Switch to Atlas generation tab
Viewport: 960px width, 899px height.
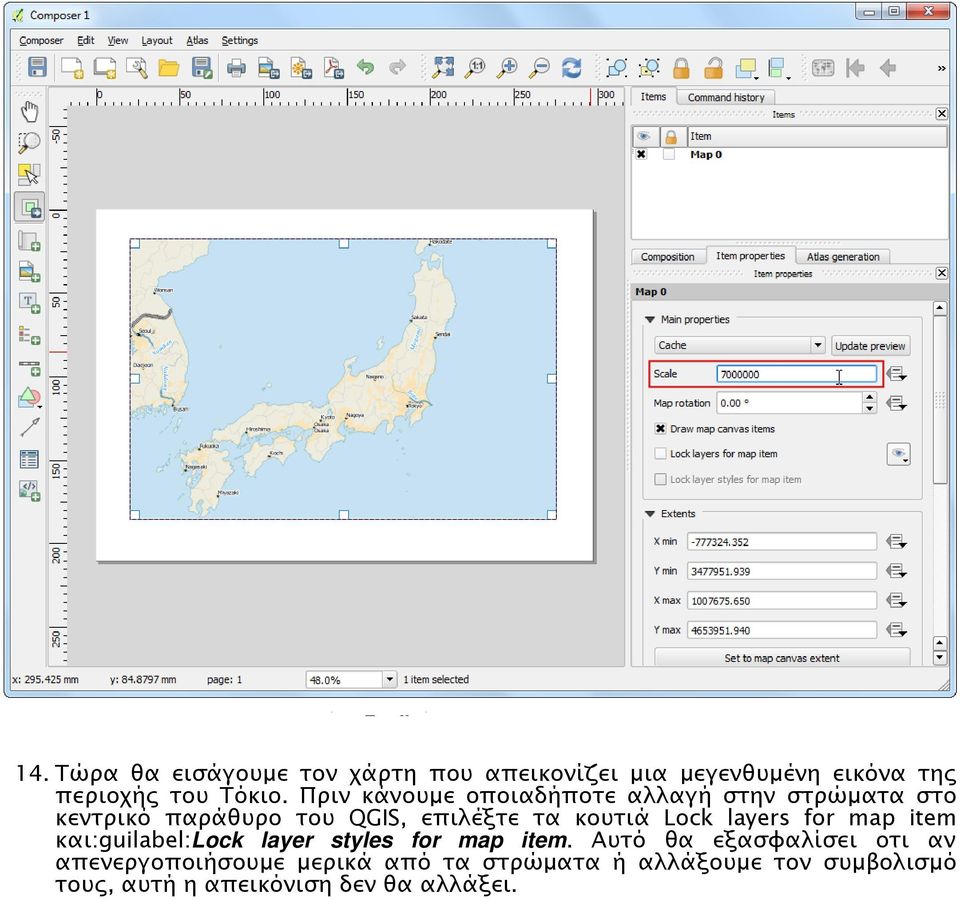(842, 257)
